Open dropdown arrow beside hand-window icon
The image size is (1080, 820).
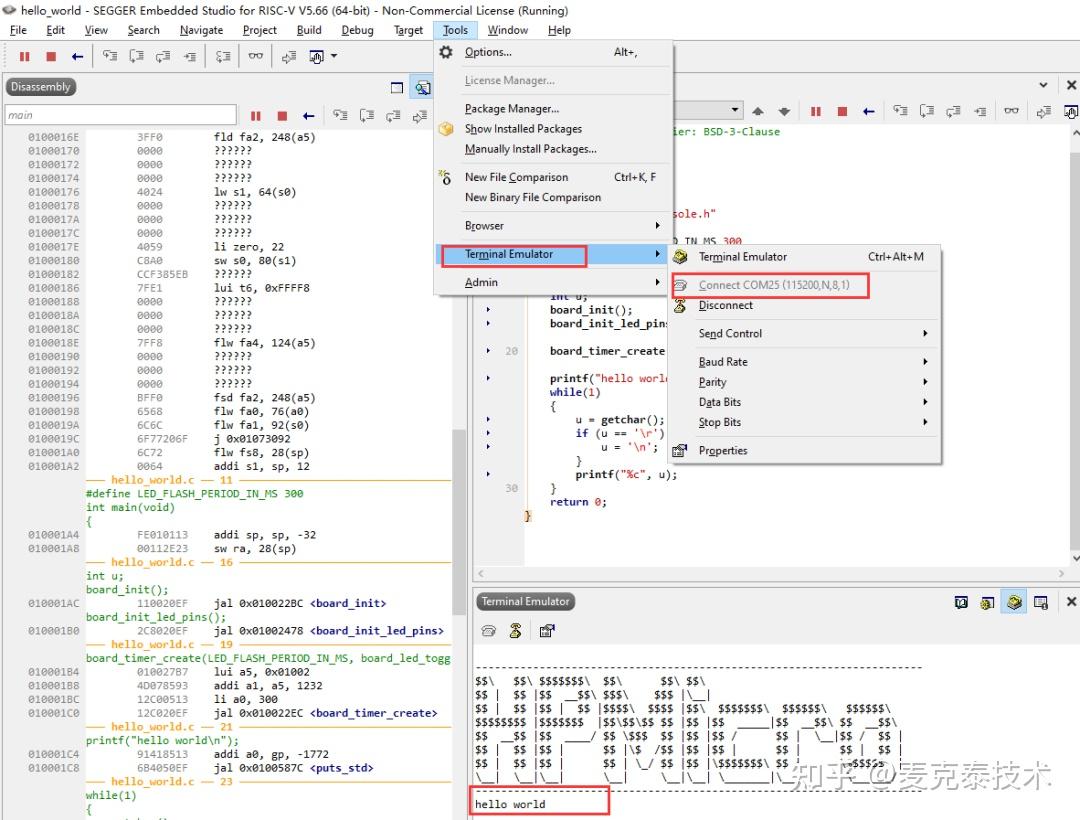[x=334, y=56]
